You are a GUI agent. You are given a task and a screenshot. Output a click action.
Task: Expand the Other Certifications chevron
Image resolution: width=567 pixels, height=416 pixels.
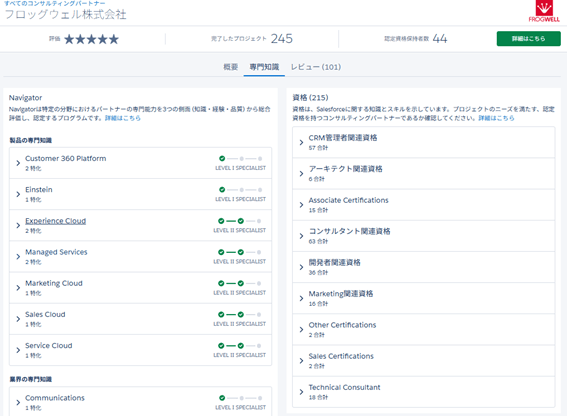pos(301,329)
